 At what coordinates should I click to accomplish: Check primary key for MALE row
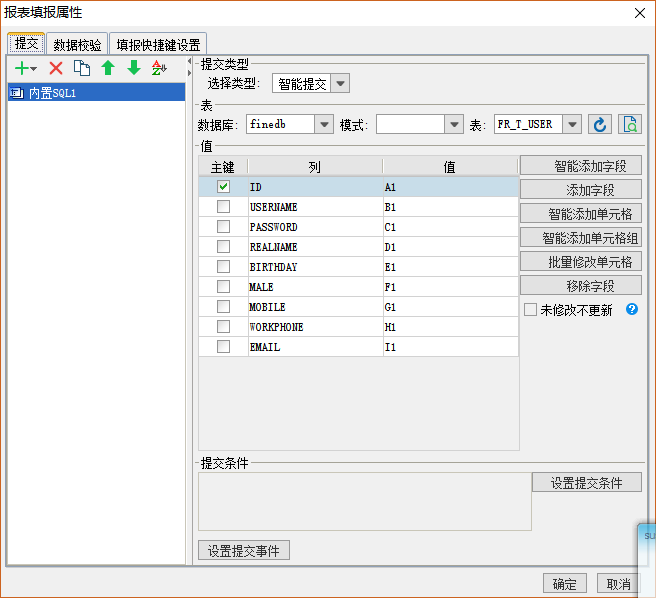[223, 287]
